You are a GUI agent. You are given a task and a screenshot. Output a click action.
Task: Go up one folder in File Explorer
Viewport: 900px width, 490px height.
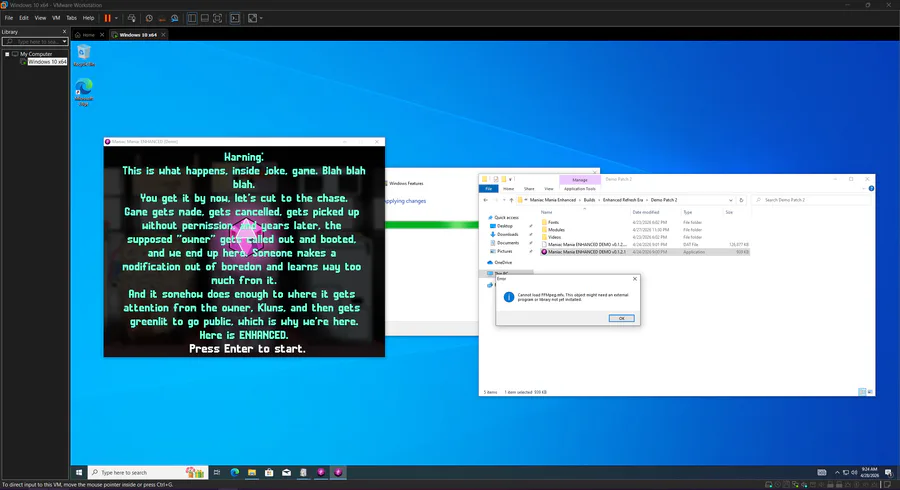[511, 200]
